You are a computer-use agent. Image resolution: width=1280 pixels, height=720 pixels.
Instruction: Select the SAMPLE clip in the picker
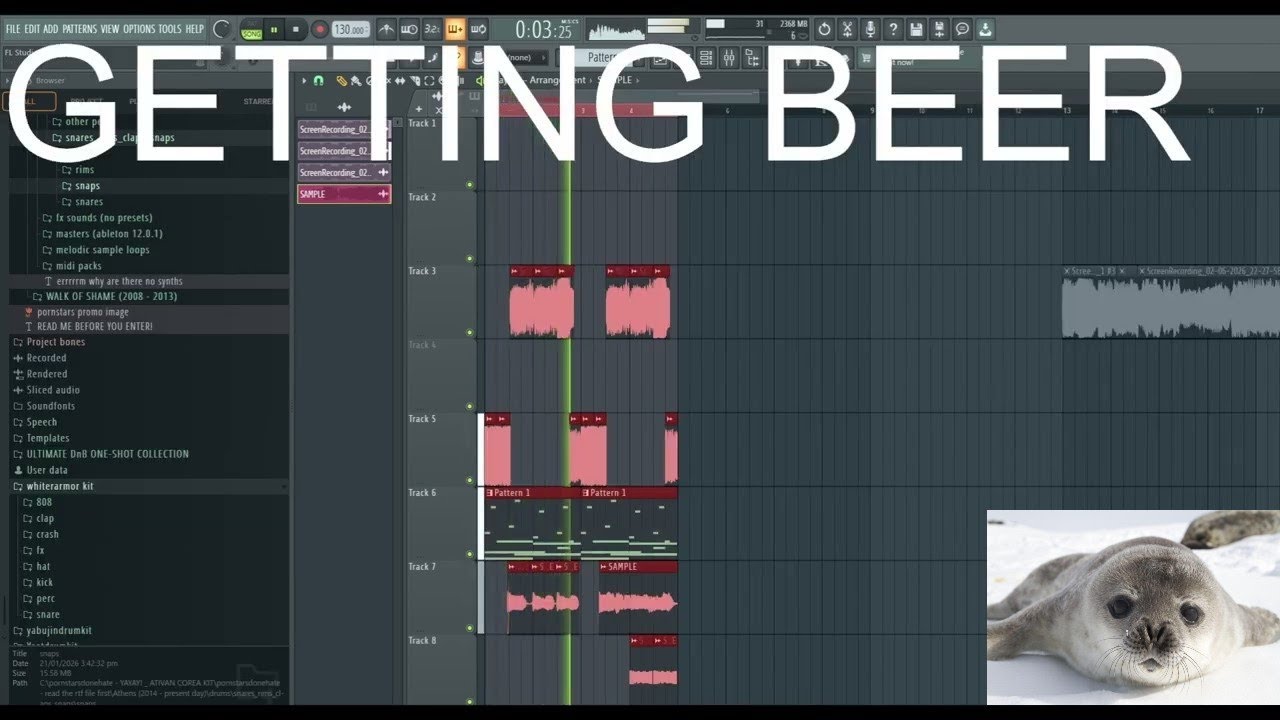click(x=344, y=194)
